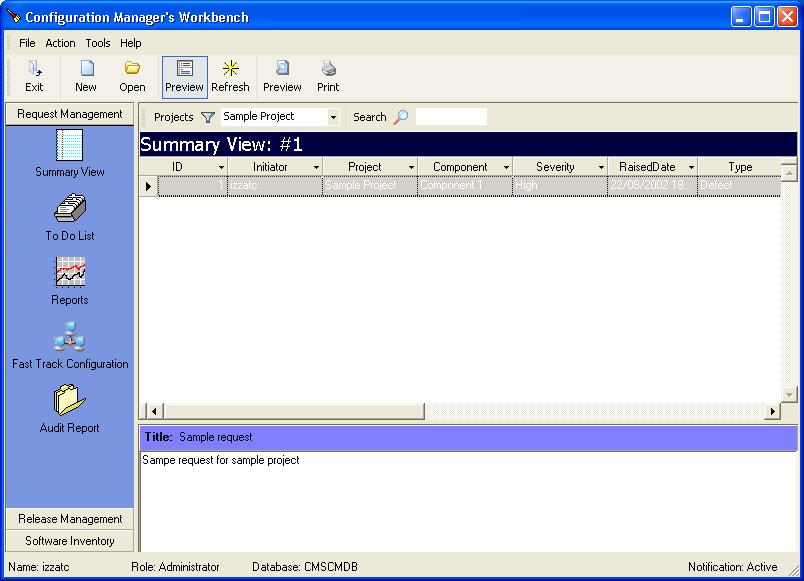Viewport: 804px width, 581px height.
Task: Click the Type column header
Action: click(x=739, y=167)
